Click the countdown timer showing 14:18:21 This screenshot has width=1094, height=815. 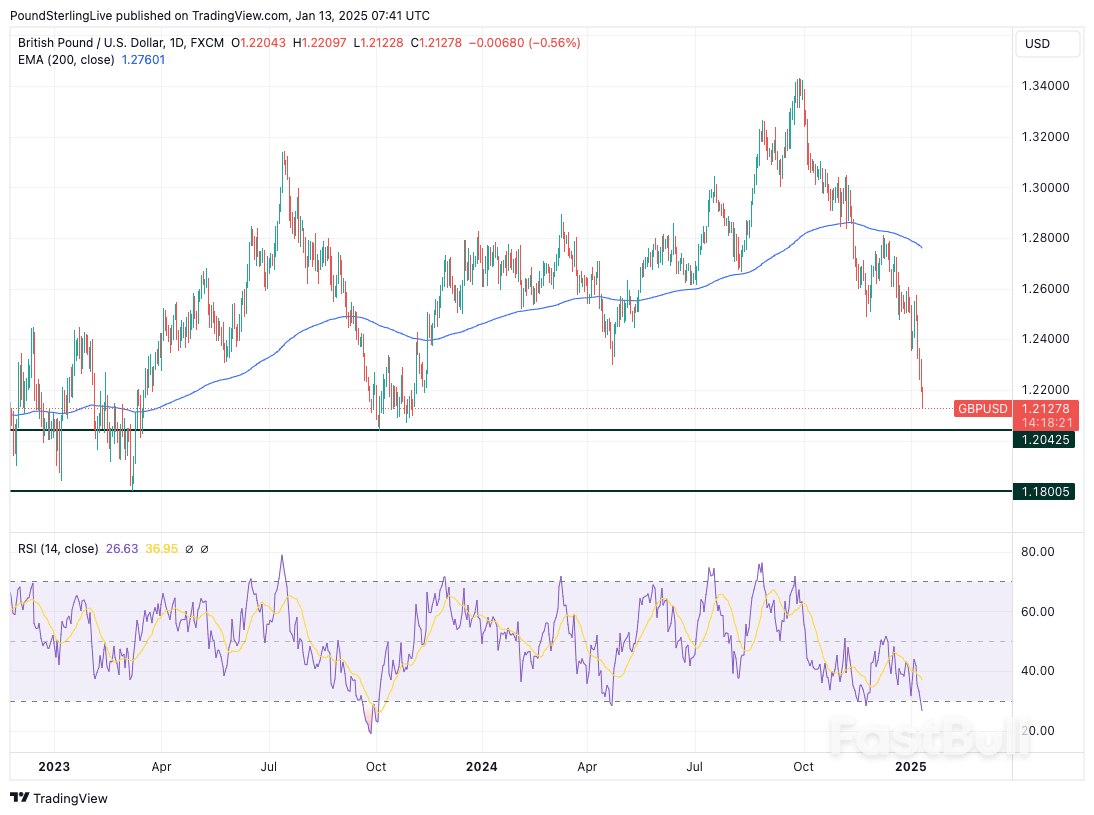tap(1046, 421)
